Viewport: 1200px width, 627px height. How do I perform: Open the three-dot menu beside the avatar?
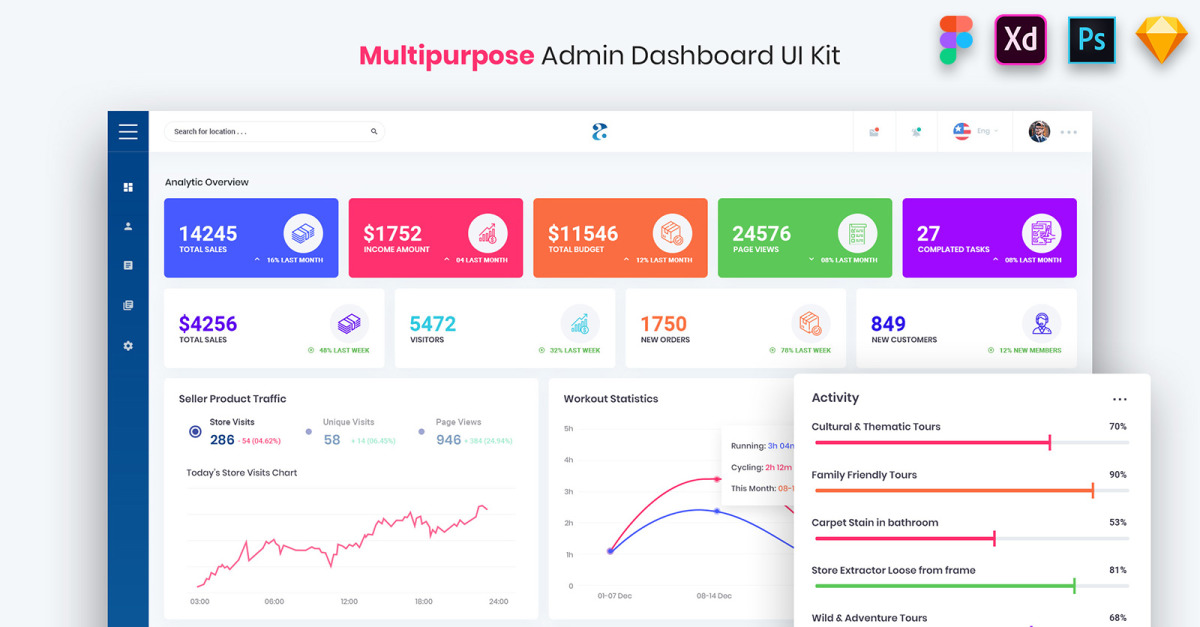[x=1069, y=132]
